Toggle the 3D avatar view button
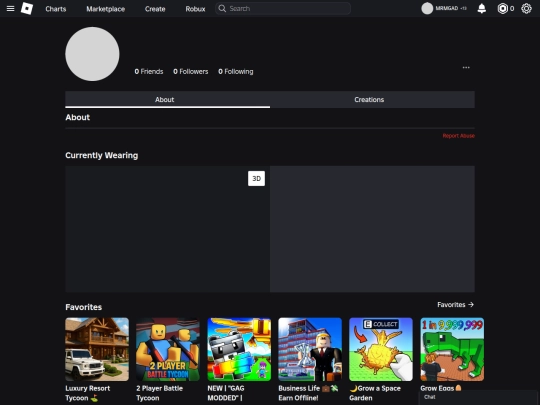 (x=256, y=178)
